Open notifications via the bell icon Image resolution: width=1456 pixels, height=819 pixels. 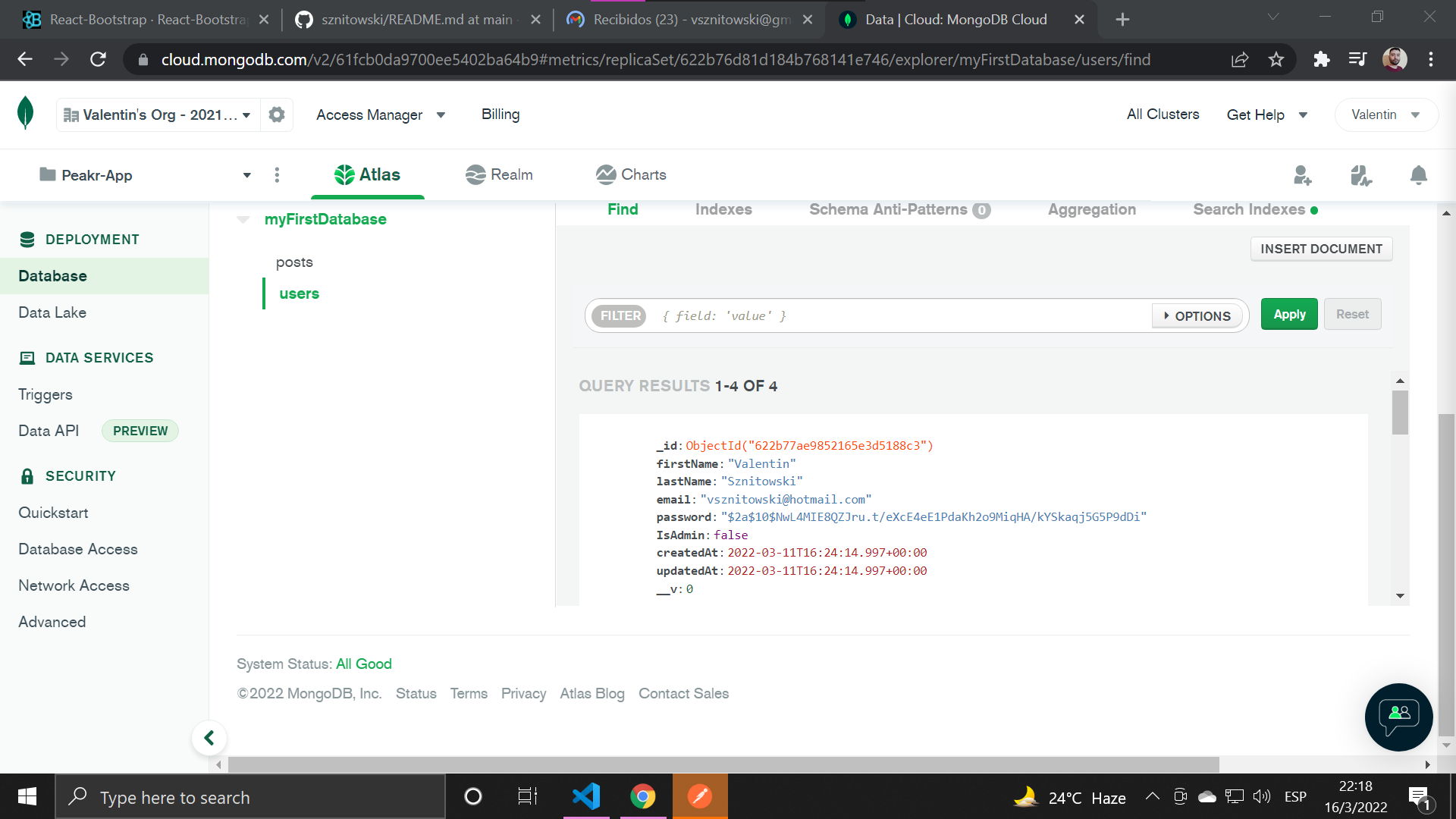tap(1418, 175)
